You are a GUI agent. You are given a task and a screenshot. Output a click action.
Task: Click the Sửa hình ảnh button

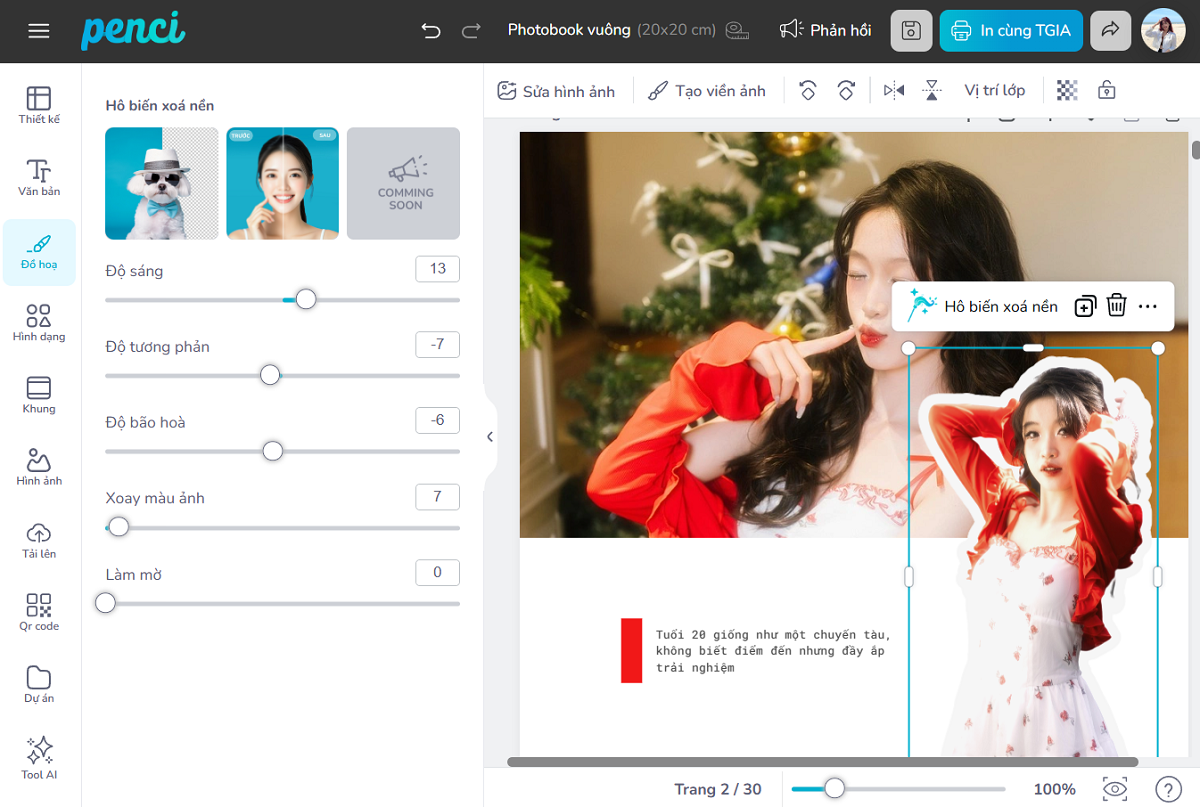click(x=556, y=91)
